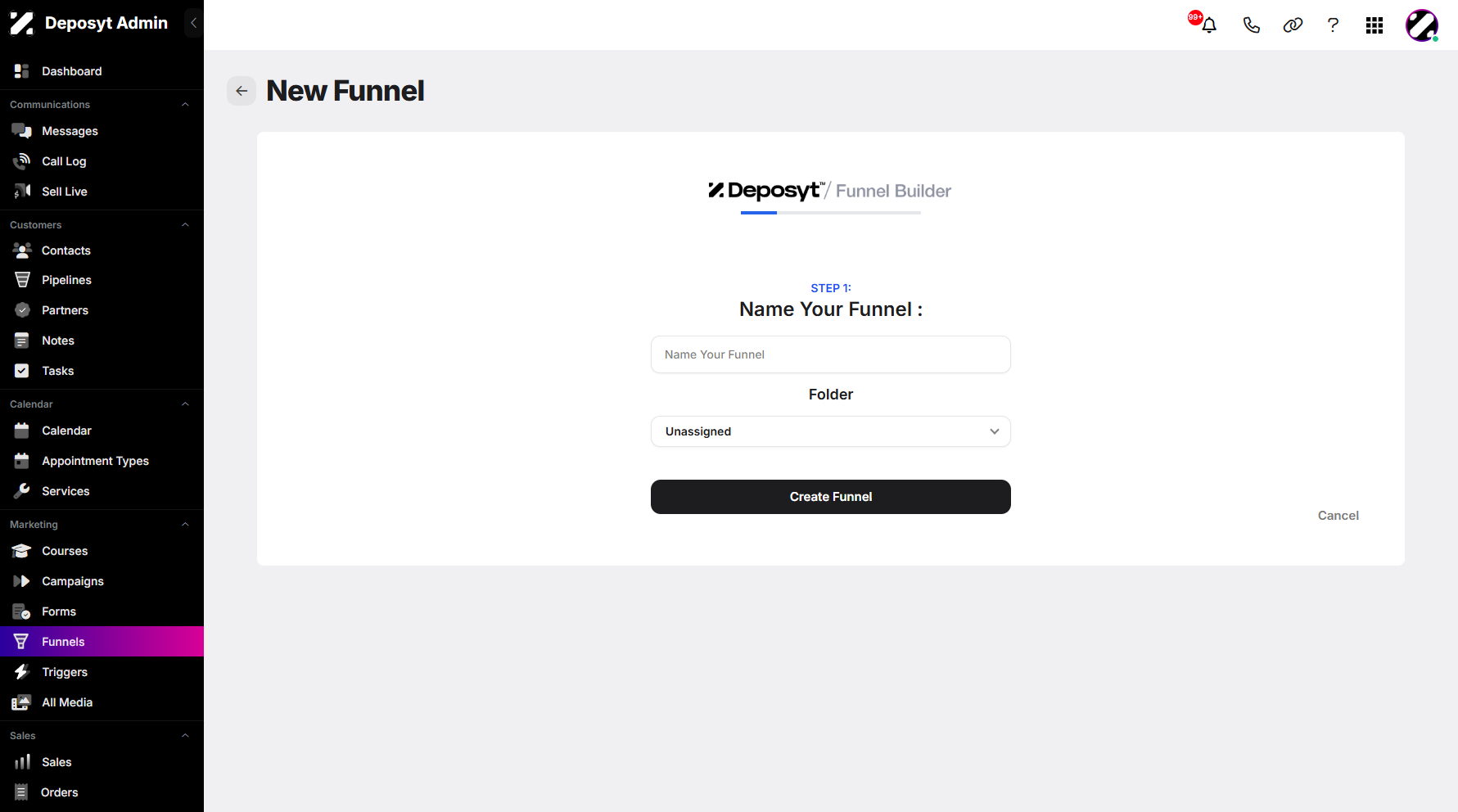Collapse the Calendar section header

185,404
